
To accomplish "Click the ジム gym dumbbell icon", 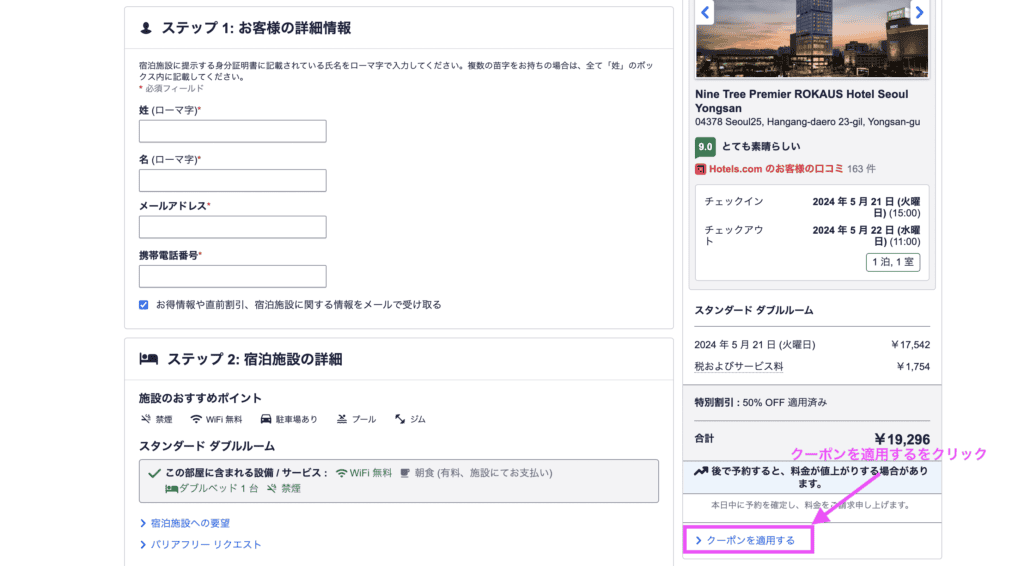I will (x=400, y=419).
